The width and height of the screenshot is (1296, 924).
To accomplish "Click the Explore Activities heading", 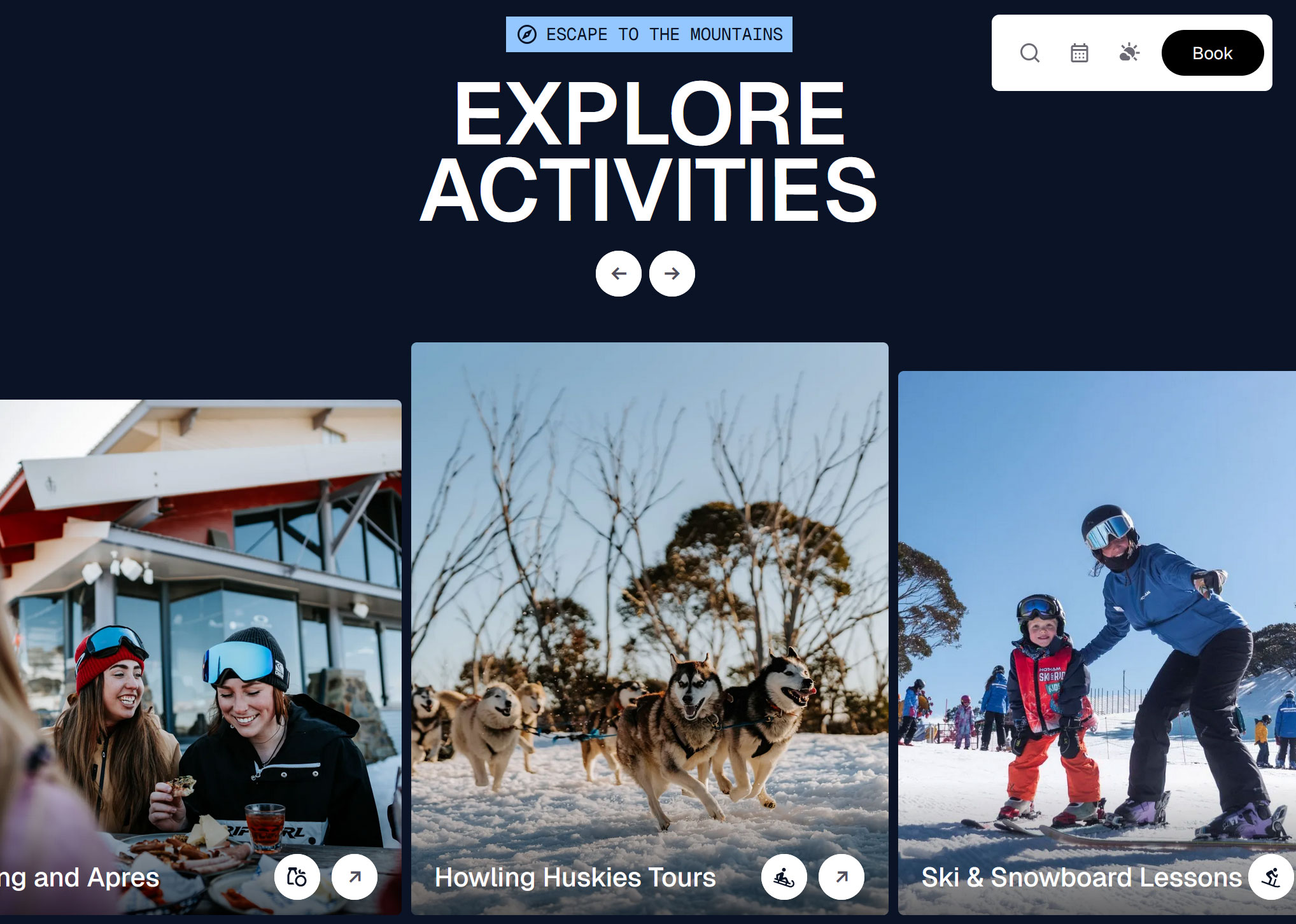I will (x=649, y=151).
